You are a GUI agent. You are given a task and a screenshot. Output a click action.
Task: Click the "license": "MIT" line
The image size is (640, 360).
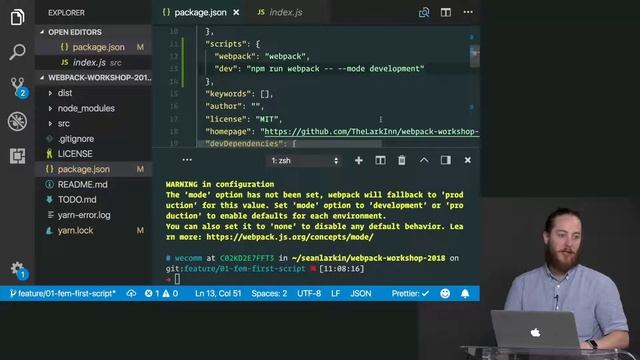[x=244, y=119]
